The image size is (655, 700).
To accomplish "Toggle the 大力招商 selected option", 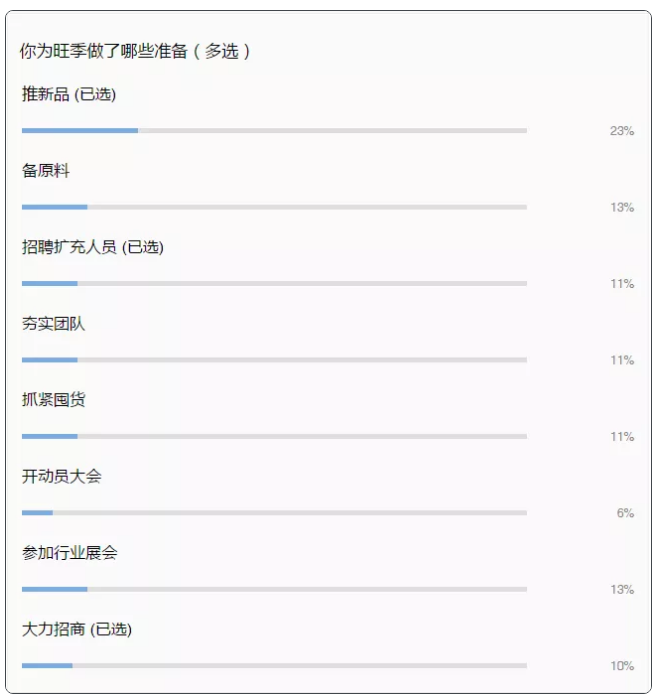I will coord(77,629).
